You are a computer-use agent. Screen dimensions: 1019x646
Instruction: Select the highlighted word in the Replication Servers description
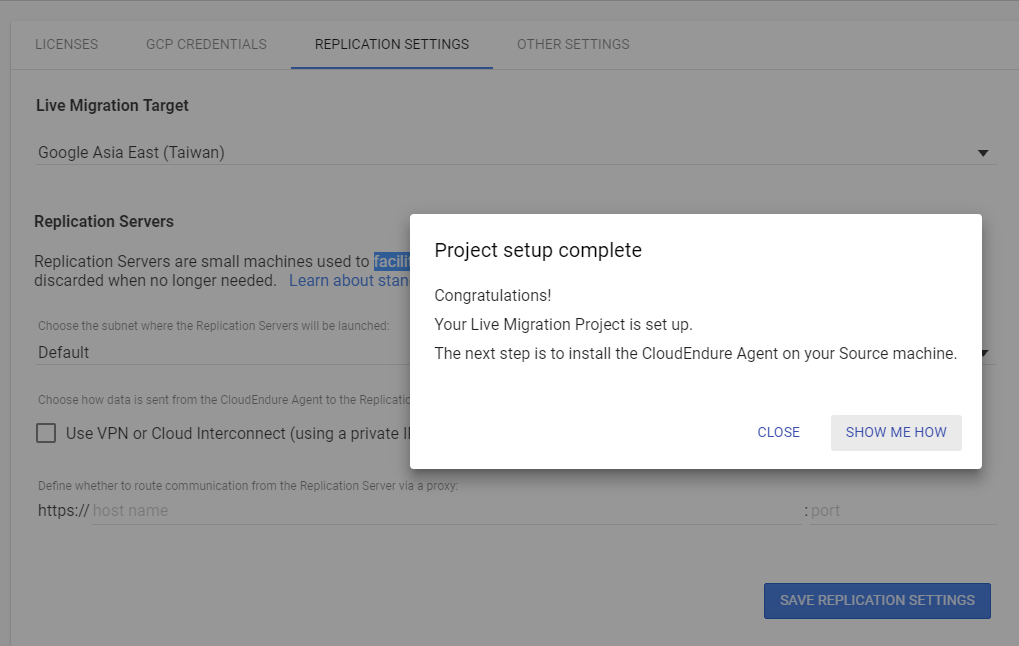392,261
